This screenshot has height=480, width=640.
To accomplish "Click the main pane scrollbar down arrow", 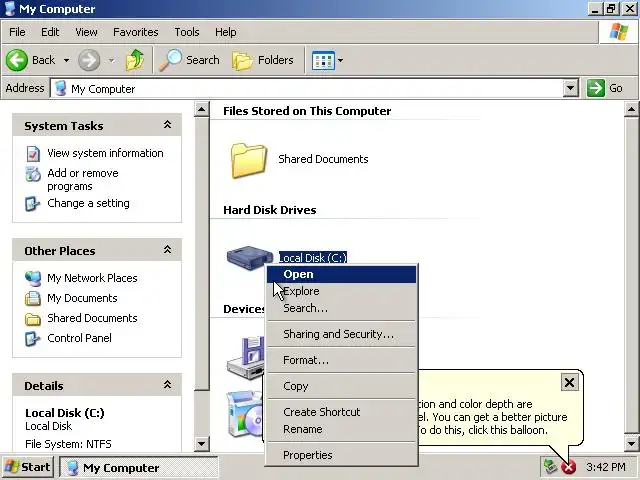I will pos(631,443).
